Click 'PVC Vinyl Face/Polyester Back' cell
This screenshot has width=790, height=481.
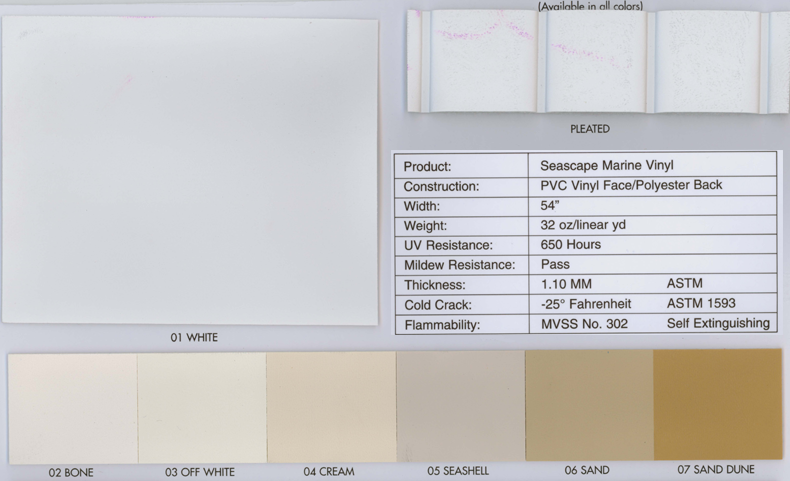point(652,185)
